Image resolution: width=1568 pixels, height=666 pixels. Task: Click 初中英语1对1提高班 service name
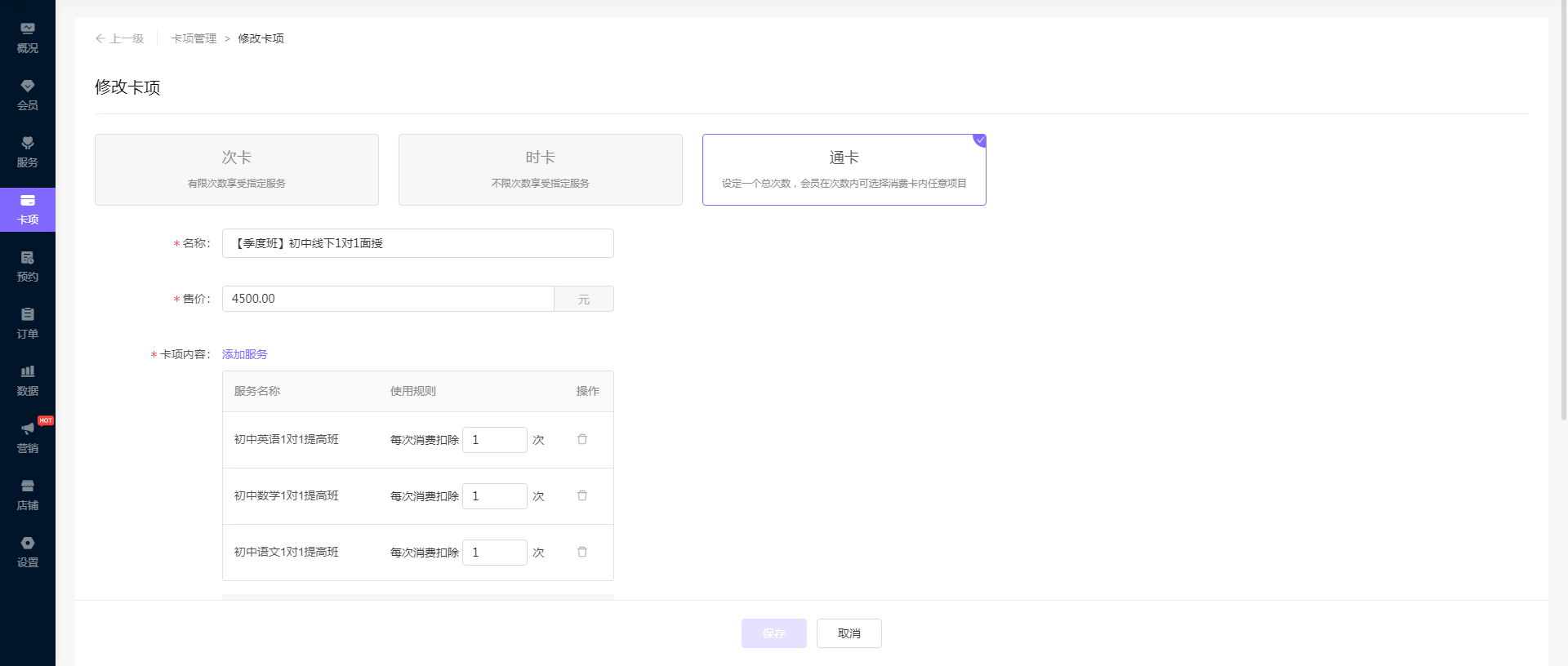287,439
